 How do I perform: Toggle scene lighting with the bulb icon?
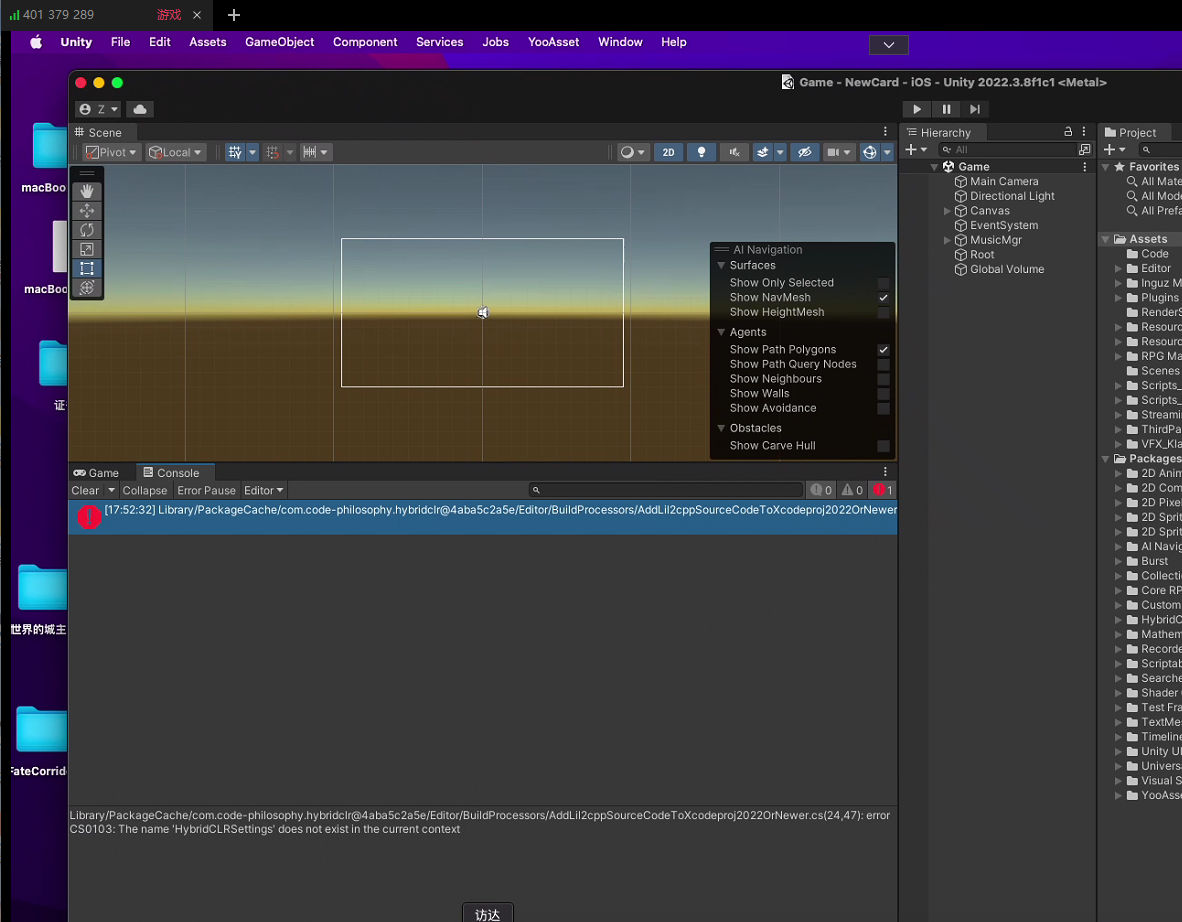(x=700, y=152)
